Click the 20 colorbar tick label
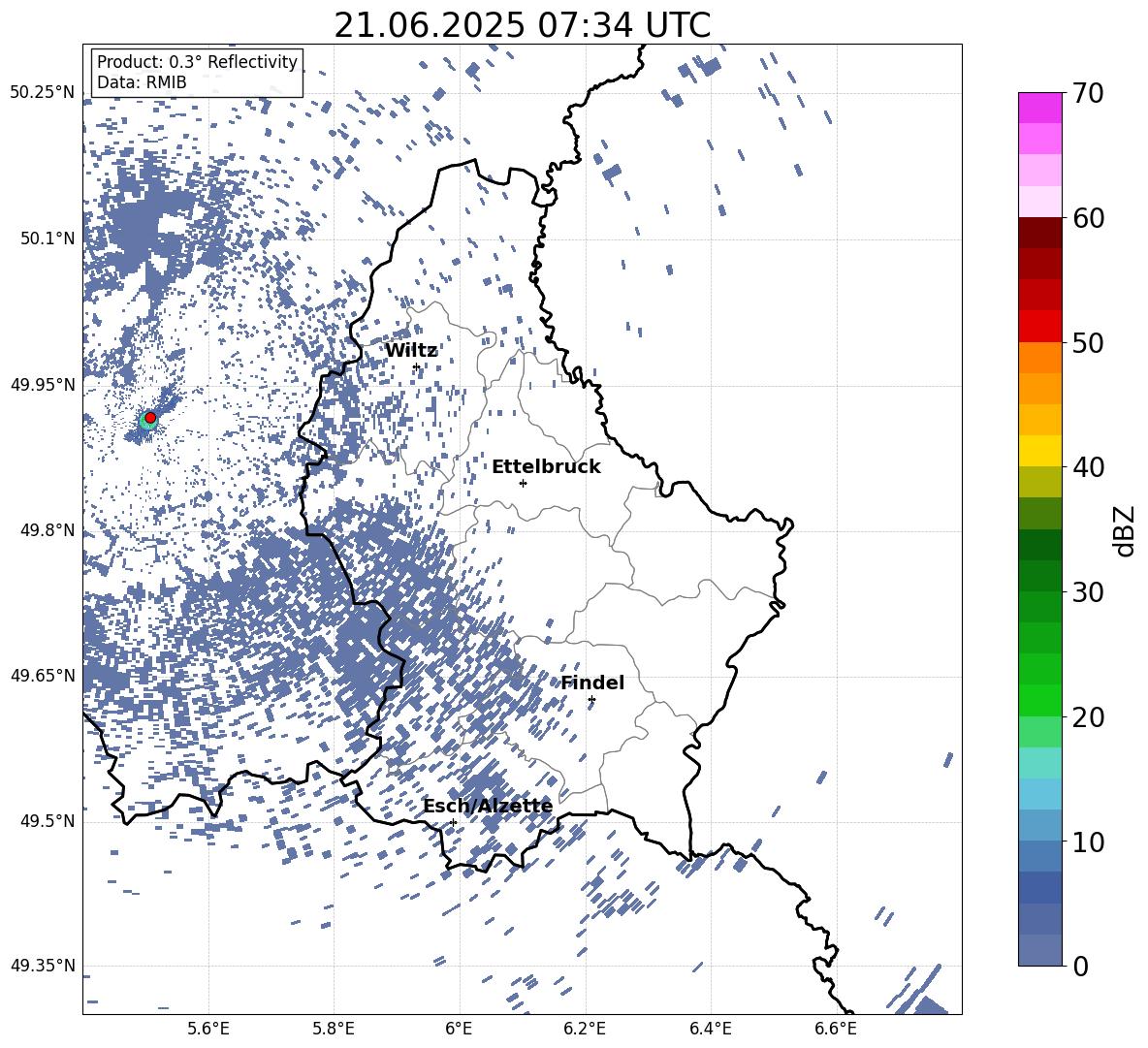The image size is (1148, 1048). point(1088,716)
